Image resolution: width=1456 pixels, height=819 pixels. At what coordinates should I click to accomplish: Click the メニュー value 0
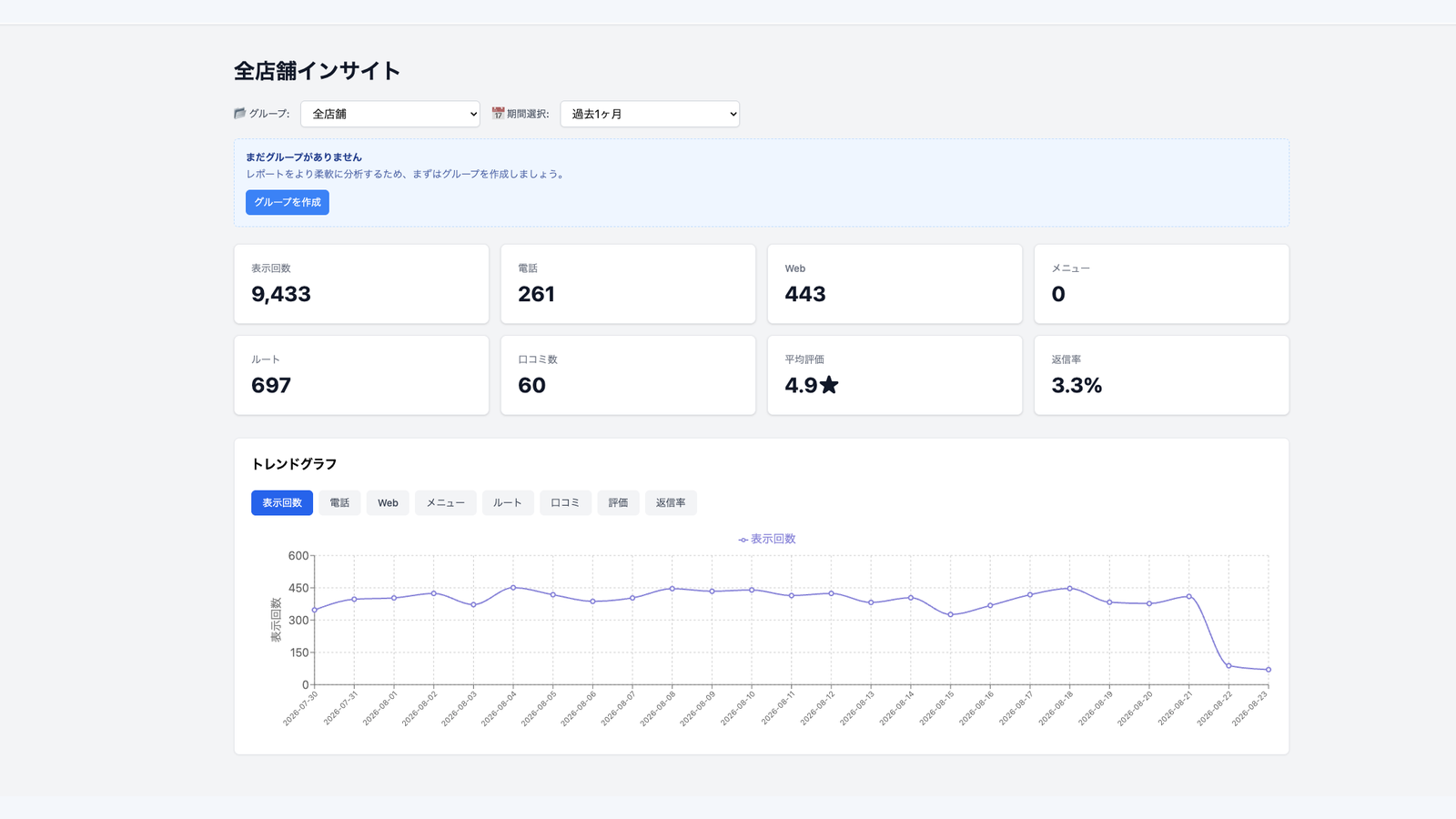pyautogui.click(x=1058, y=294)
